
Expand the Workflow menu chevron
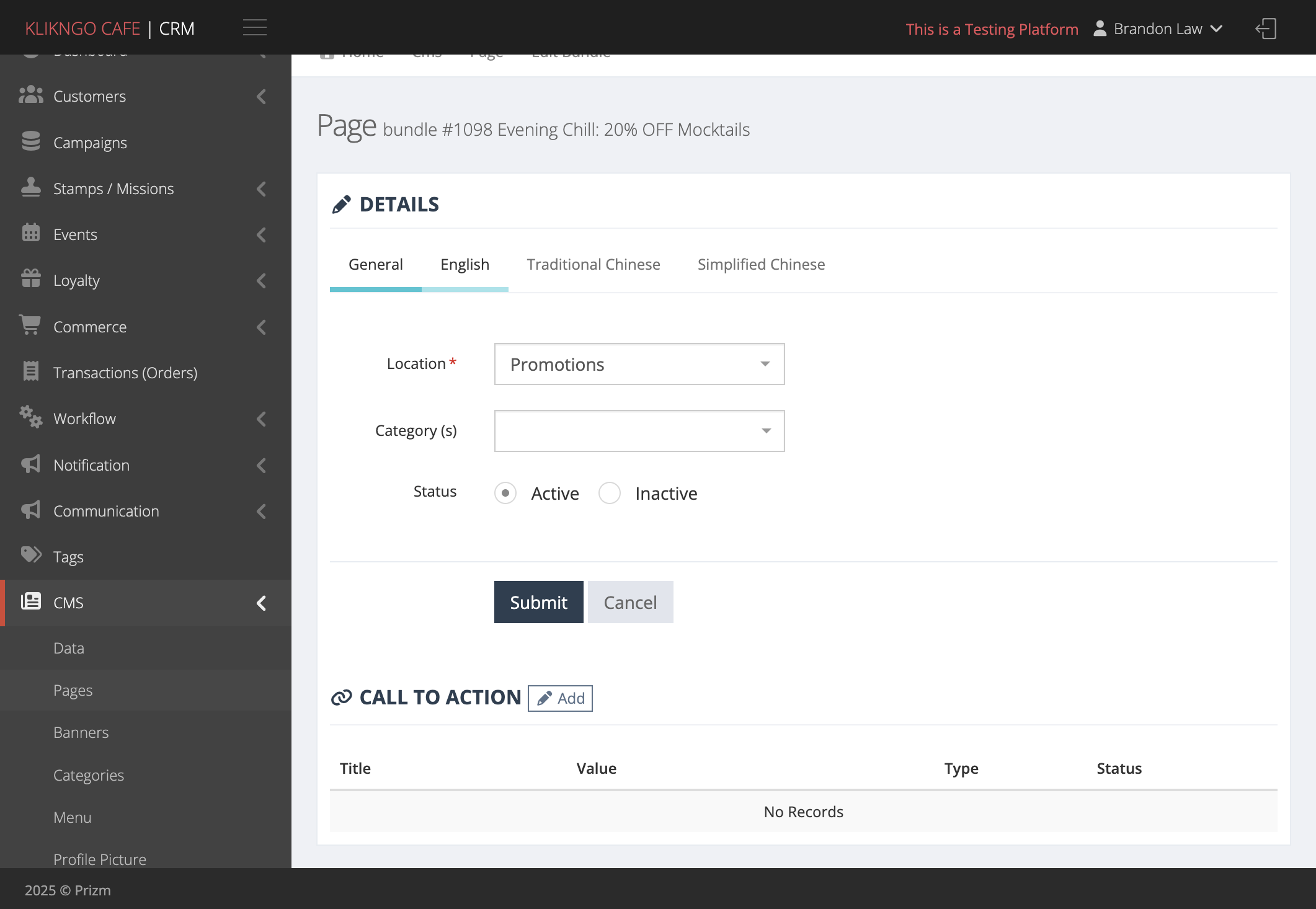pyautogui.click(x=262, y=419)
